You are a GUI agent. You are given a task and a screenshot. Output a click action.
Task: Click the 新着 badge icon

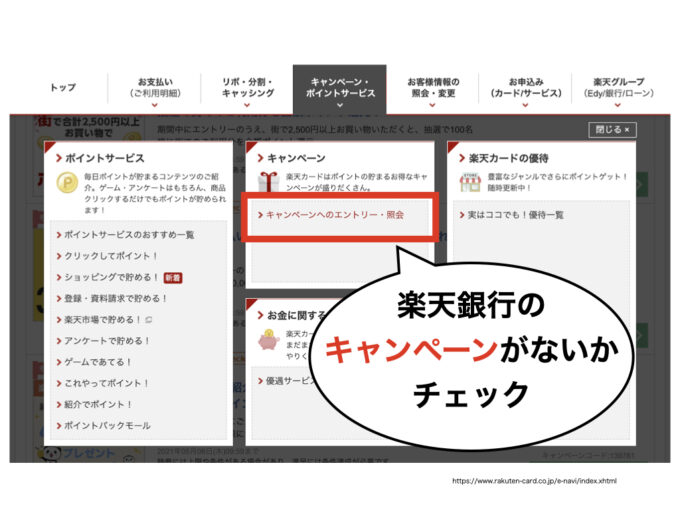[x=173, y=278]
